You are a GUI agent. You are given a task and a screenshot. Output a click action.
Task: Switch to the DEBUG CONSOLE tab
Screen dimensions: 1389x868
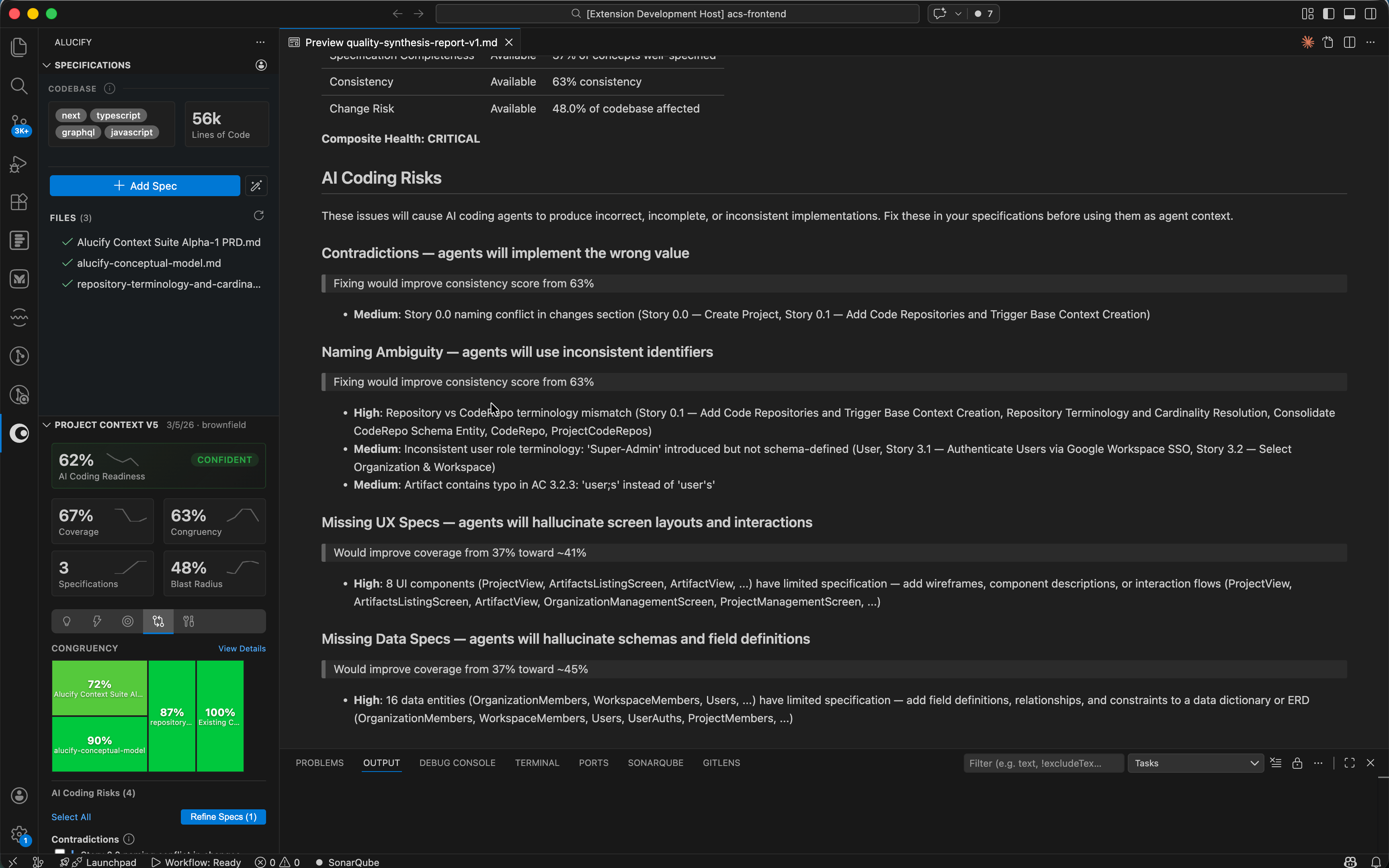(x=457, y=762)
